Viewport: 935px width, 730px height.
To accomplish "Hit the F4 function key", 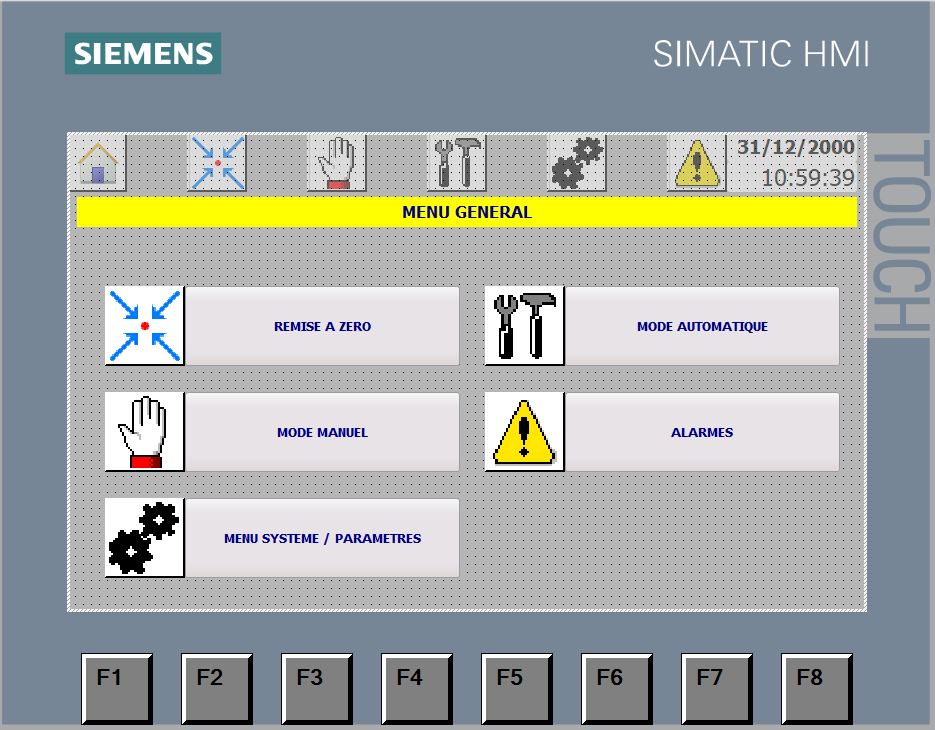I will pyautogui.click(x=417, y=688).
